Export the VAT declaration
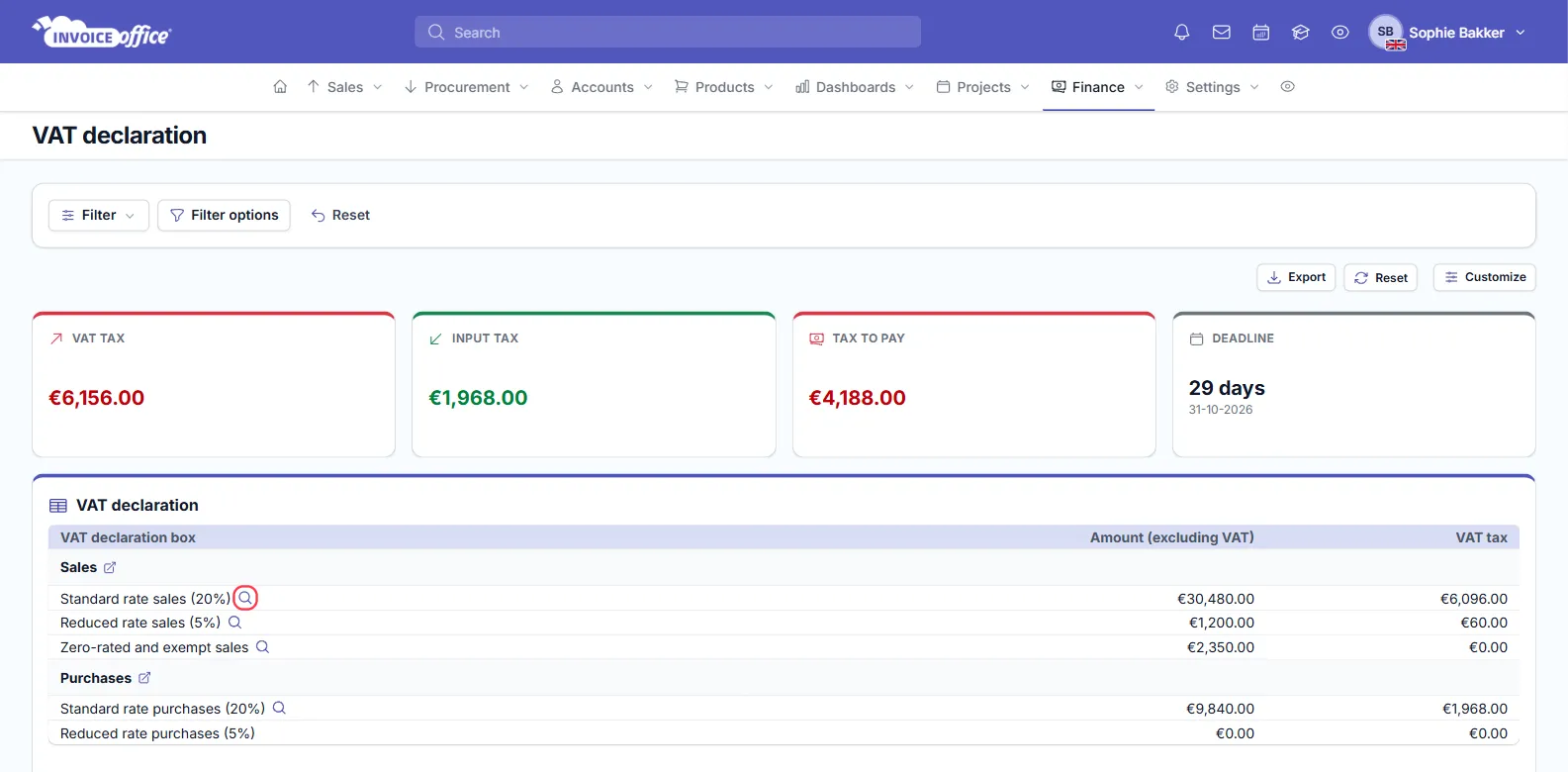The height and width of the screenshot is (772, 1568). pos(1296,277)
